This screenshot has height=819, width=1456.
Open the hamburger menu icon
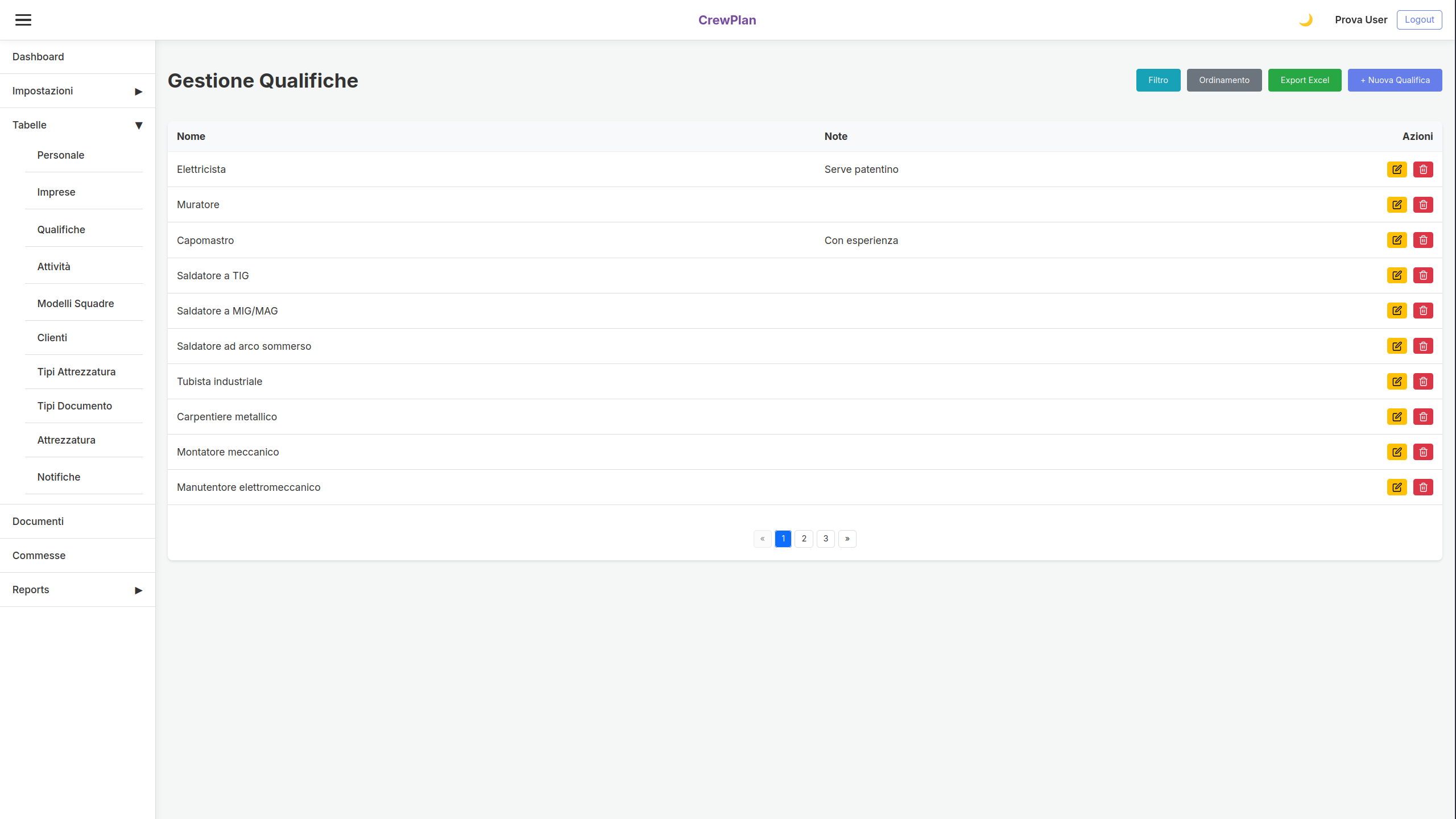click(x=23, y=20)
